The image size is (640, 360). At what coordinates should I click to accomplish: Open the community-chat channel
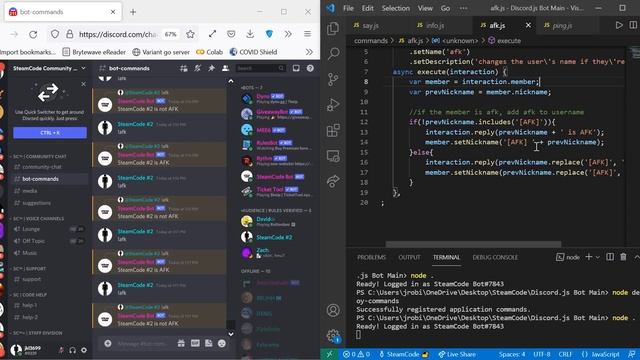48,167
